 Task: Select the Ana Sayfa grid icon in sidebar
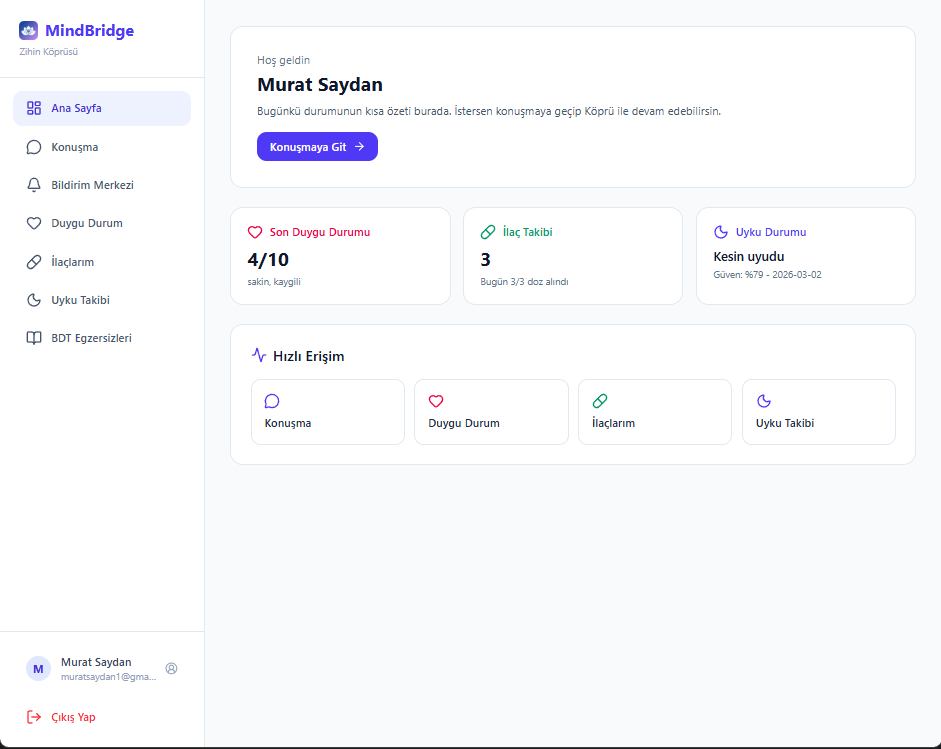(x=32, y=108)
